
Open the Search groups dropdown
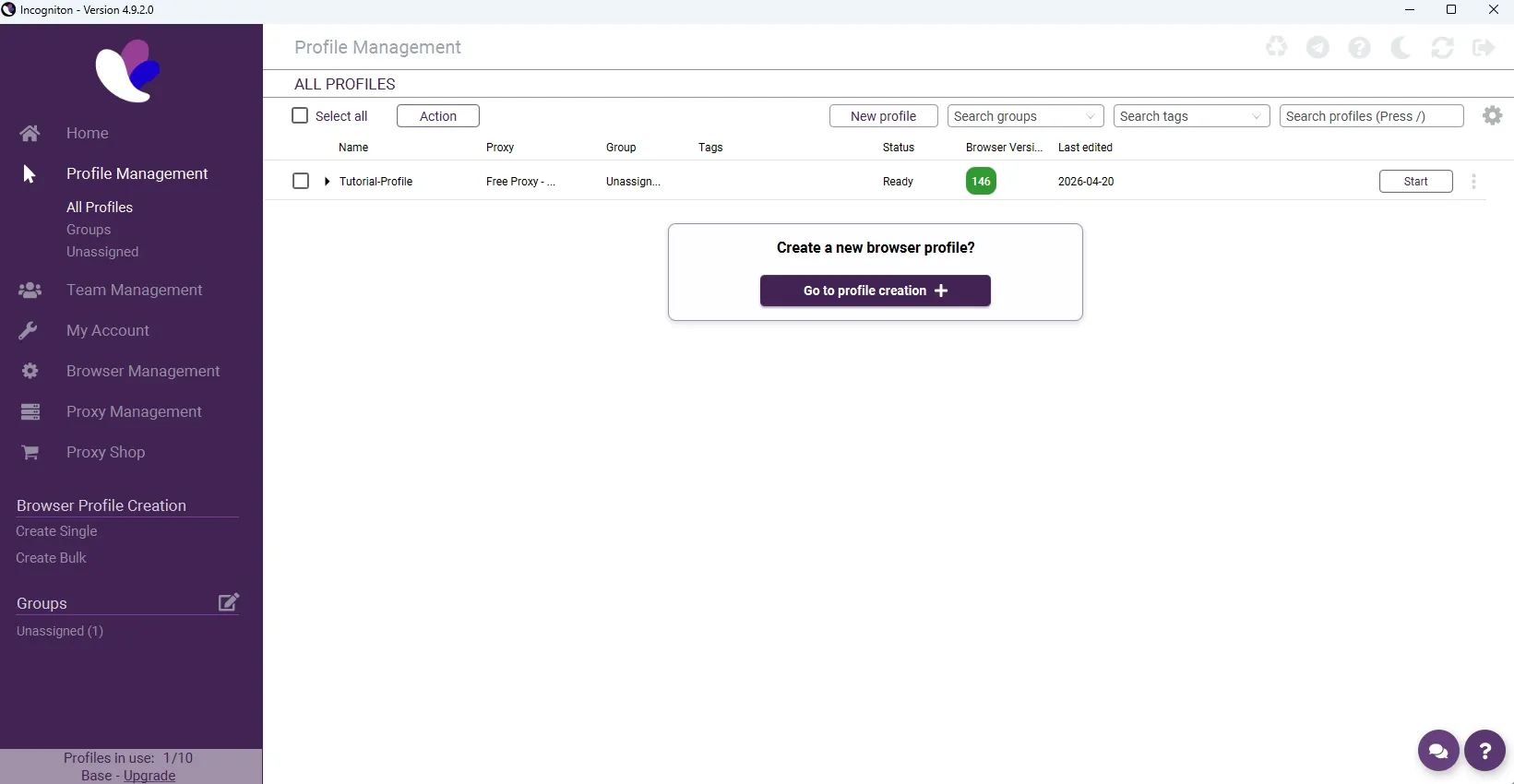[x=1026, y=116]
